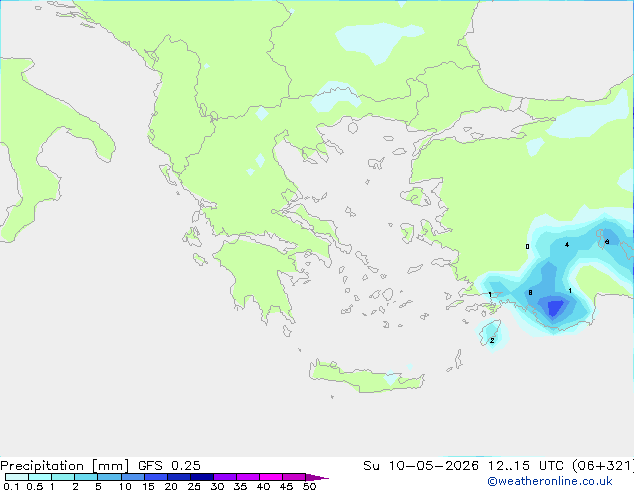Select the 10–15 mm legend color swatch
634x490 pixels.
(x=132, y=477)
